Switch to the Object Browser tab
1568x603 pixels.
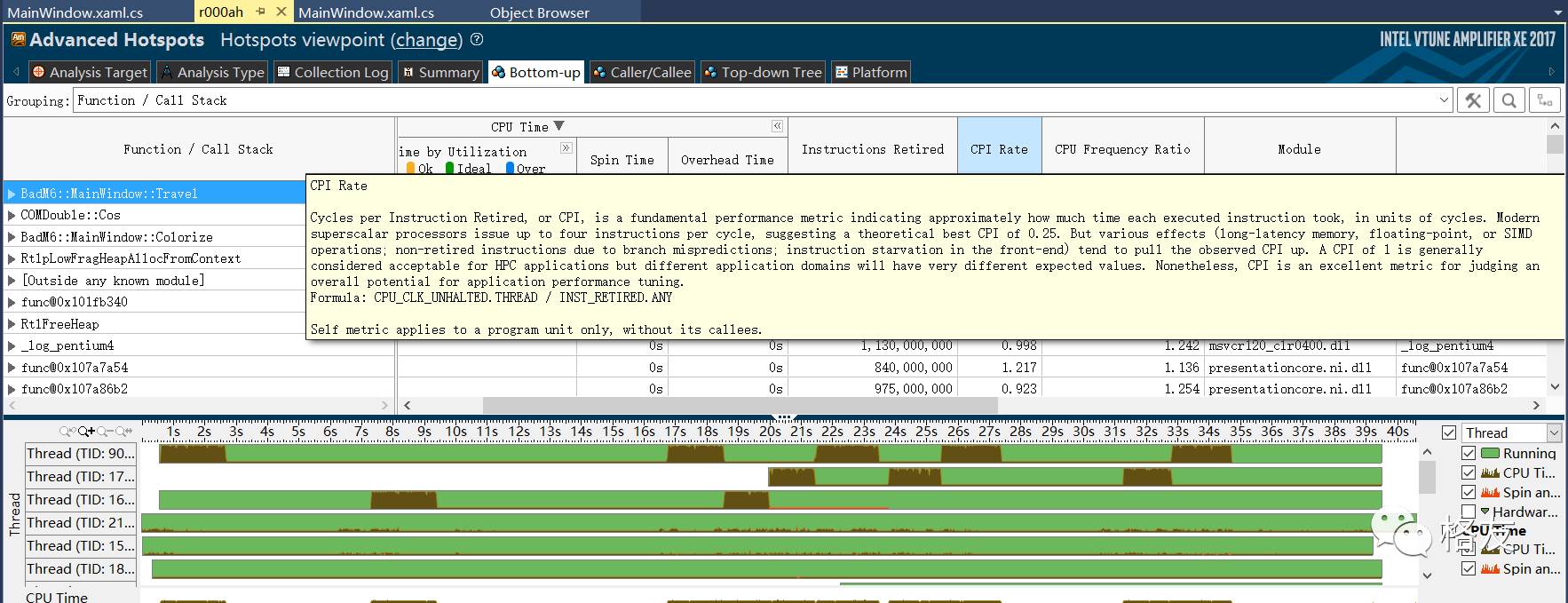540,12
